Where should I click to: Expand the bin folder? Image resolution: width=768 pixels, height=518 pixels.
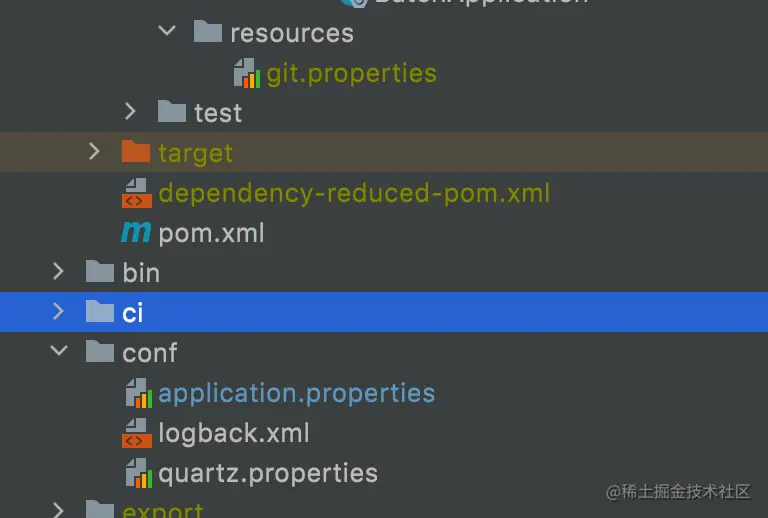[59, 272]
